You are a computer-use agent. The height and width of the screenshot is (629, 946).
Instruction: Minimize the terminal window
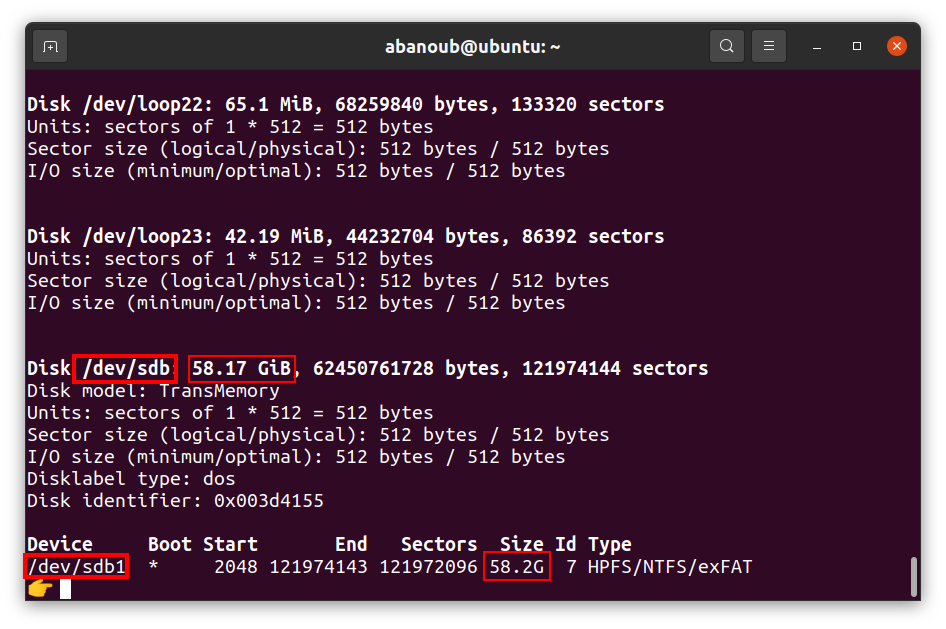(820, 46)
